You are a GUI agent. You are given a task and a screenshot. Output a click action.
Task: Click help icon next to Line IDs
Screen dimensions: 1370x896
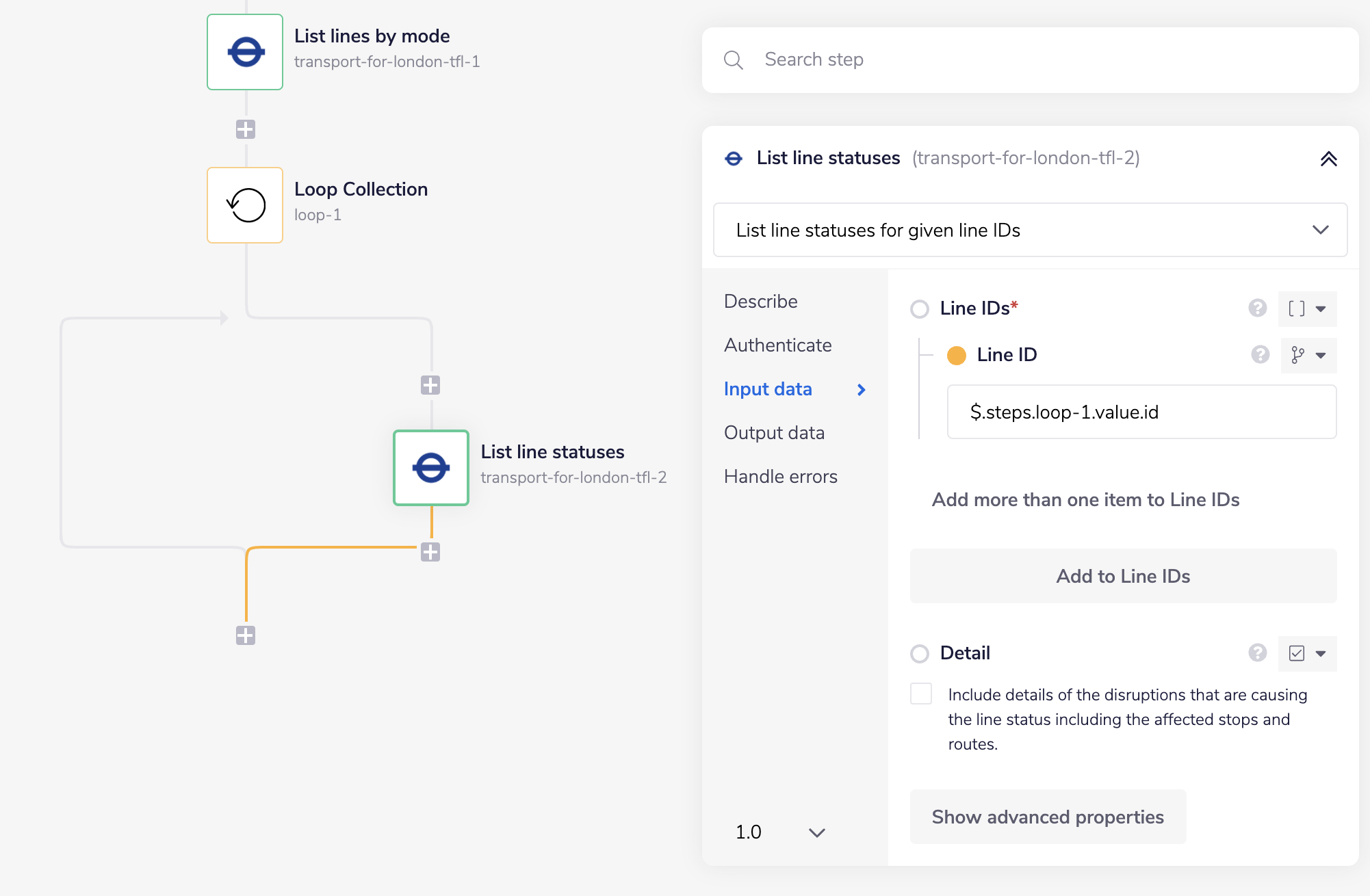[1257, 308]
